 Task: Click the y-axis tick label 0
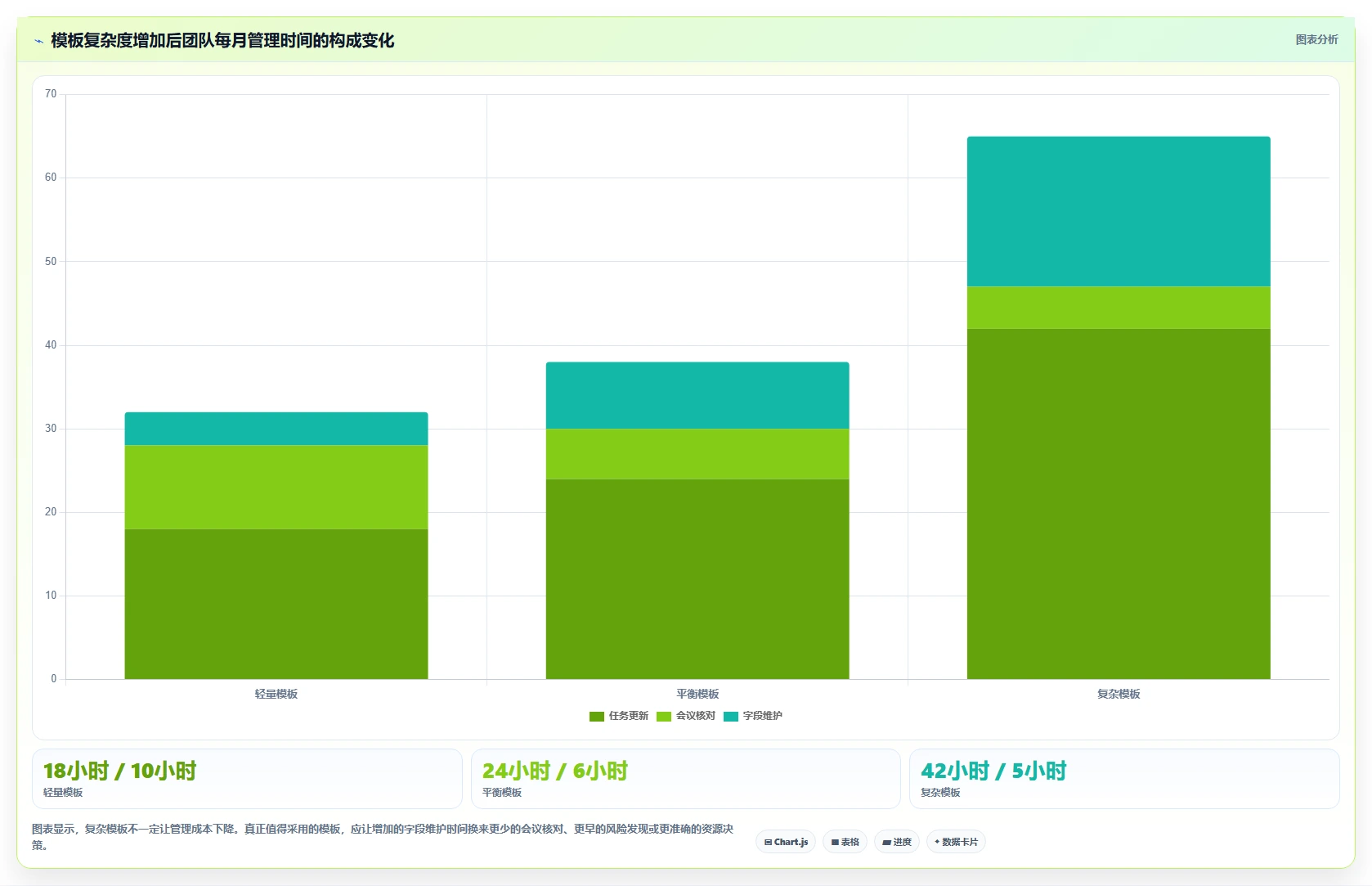click(x=54, y=678)
